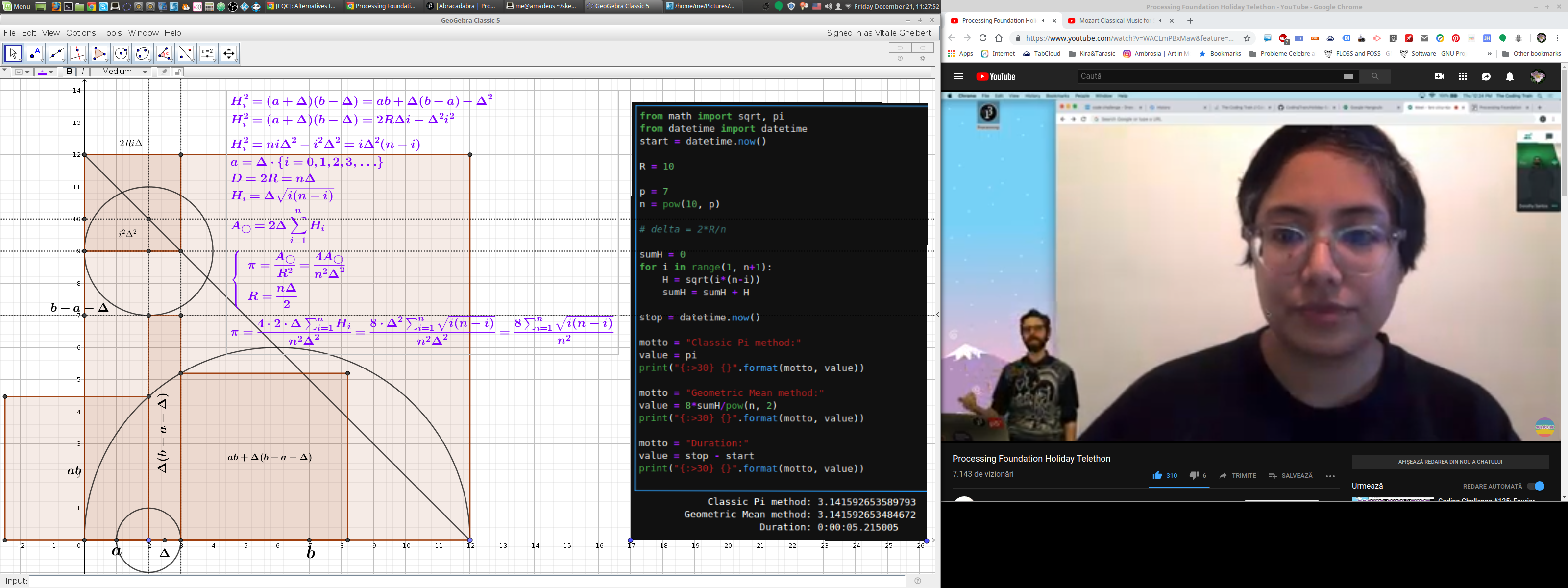Select the Circle with Center tool

tap(122, 53)
